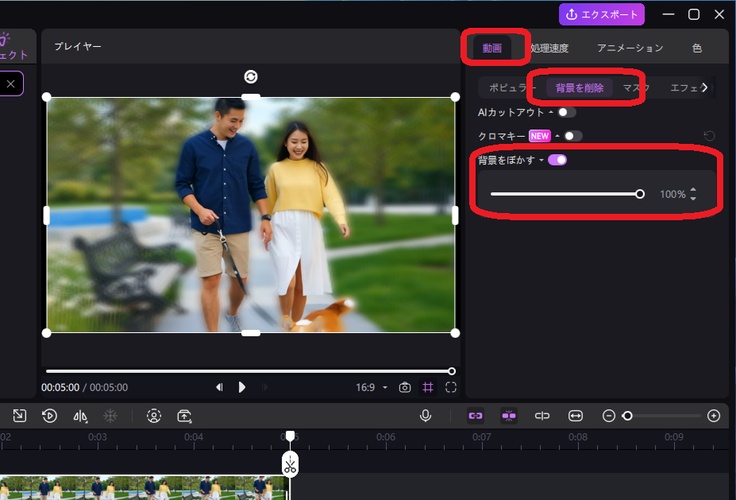Screen dimensions: 736x500
Task: Click the screen export icon in toolbar
Action: pos(184,416)
